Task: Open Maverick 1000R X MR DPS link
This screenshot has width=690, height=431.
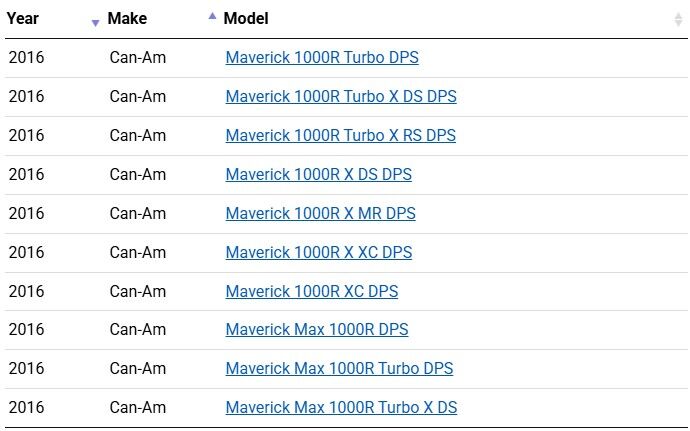Action: pos(320,213)
